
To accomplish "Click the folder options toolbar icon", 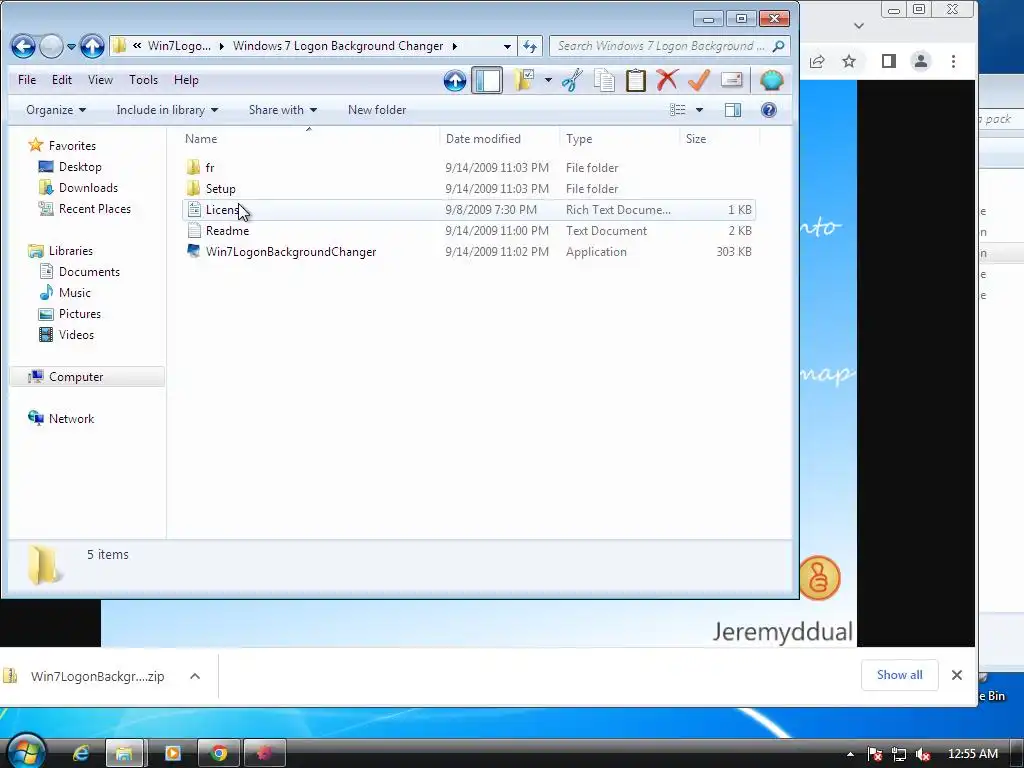I will tap(524, 80).
